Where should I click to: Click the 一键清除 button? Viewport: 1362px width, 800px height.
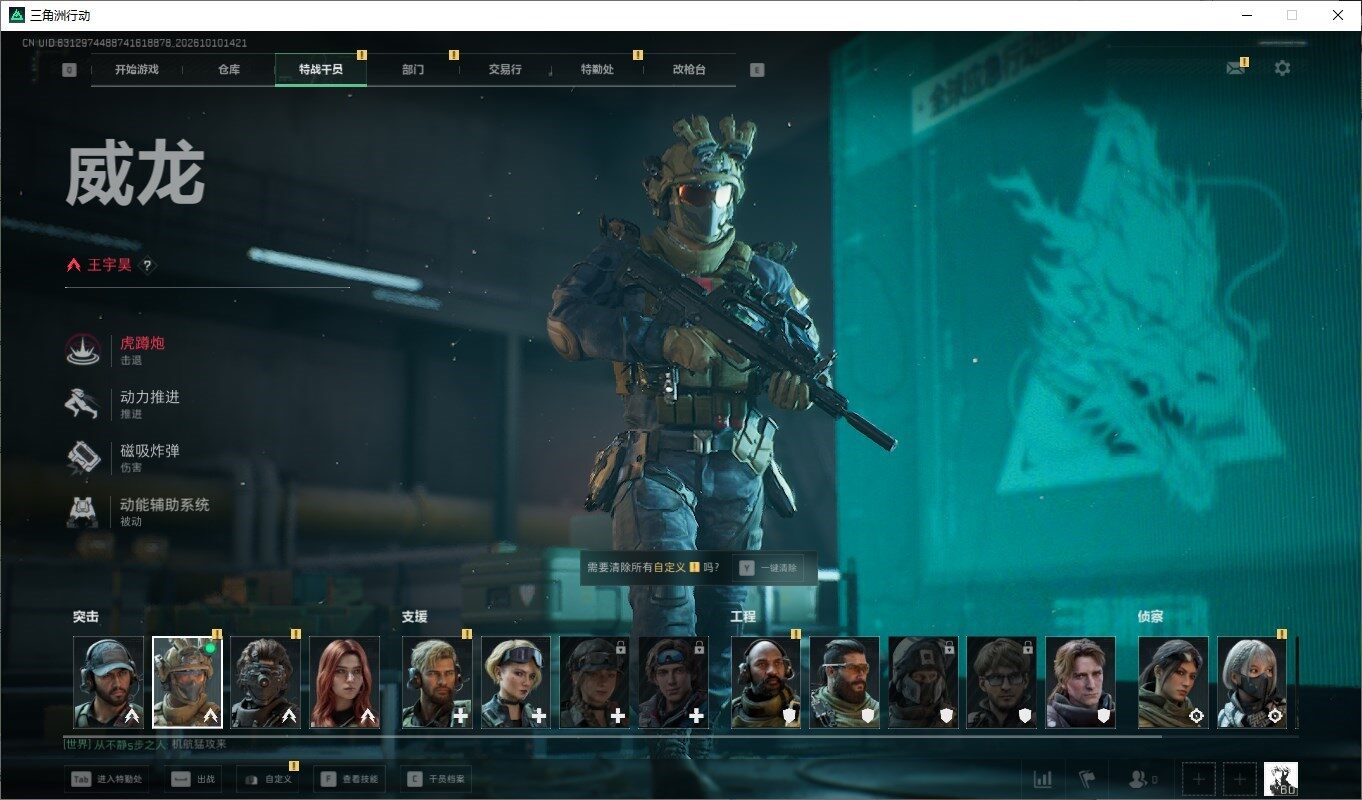click(768, 567)
